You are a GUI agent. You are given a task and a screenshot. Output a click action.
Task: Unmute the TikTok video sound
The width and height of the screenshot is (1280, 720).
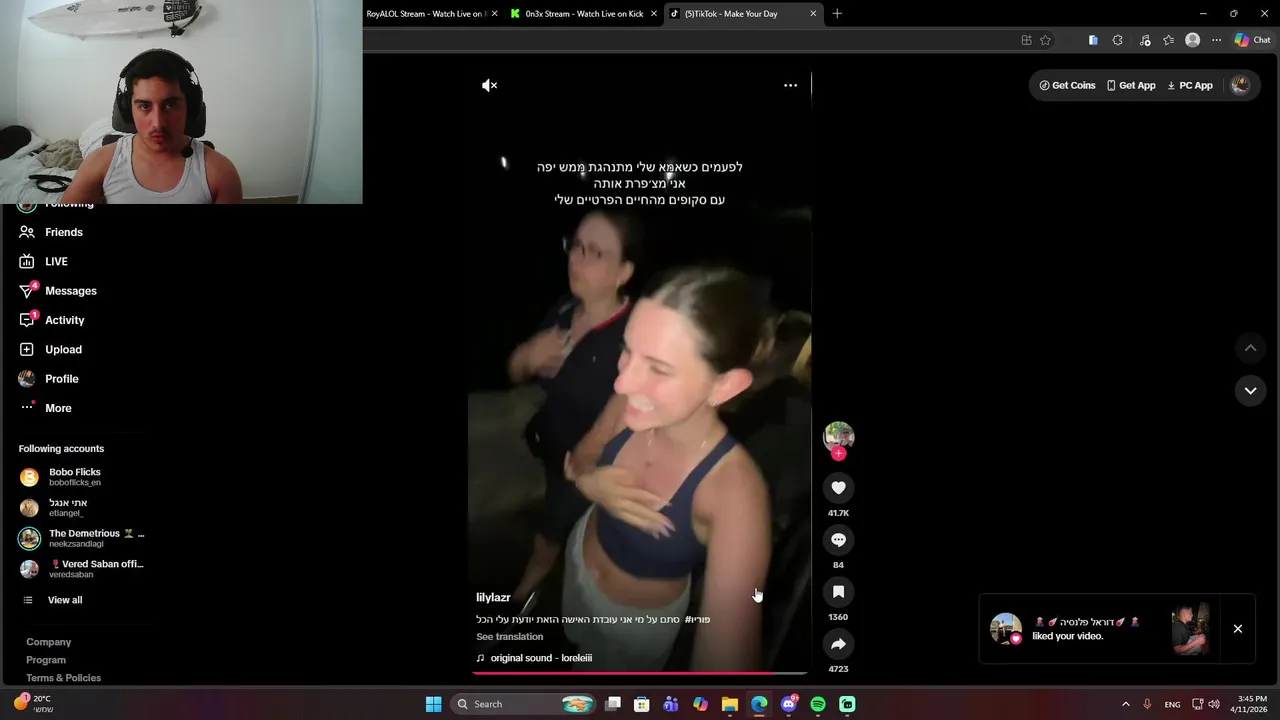click(489, 86)
